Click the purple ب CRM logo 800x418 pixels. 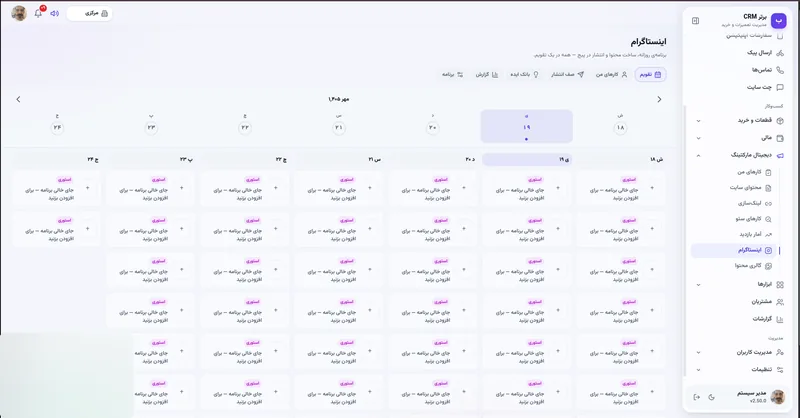pyautogui.click(x=778, y=20)
